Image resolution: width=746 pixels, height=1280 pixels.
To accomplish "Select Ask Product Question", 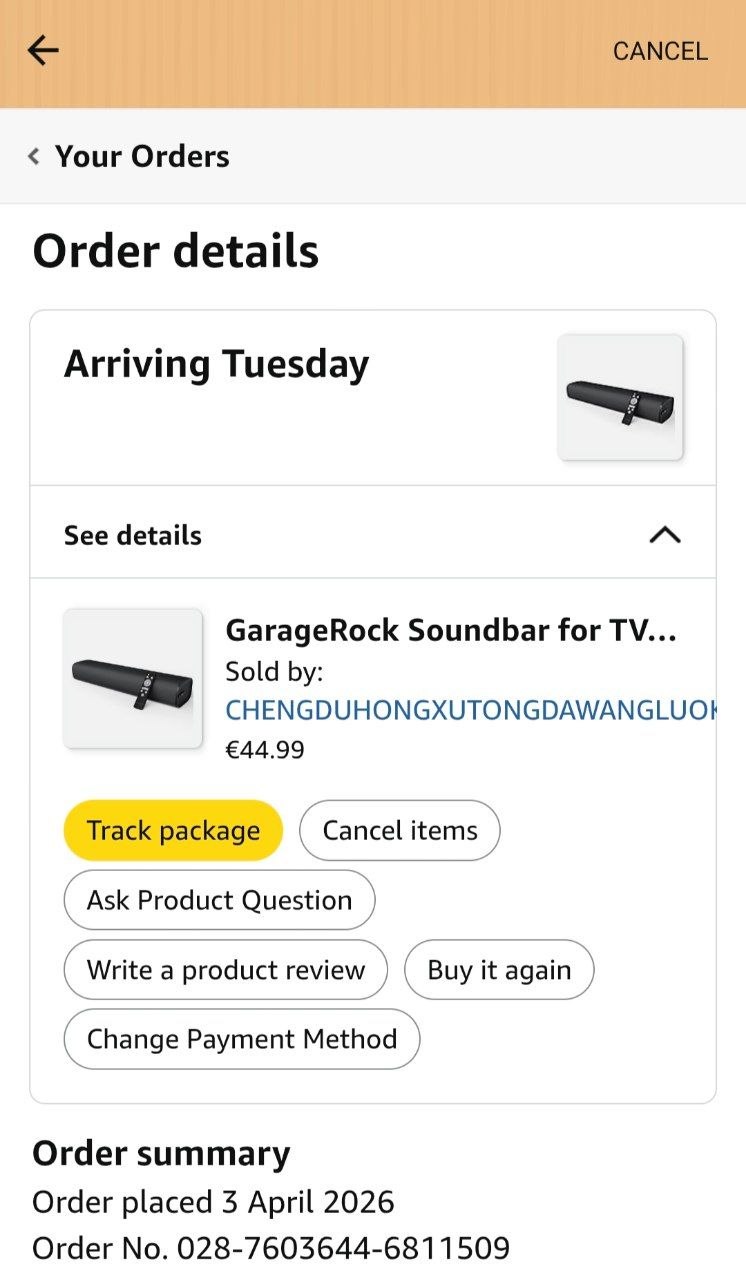I will [219, 900].
